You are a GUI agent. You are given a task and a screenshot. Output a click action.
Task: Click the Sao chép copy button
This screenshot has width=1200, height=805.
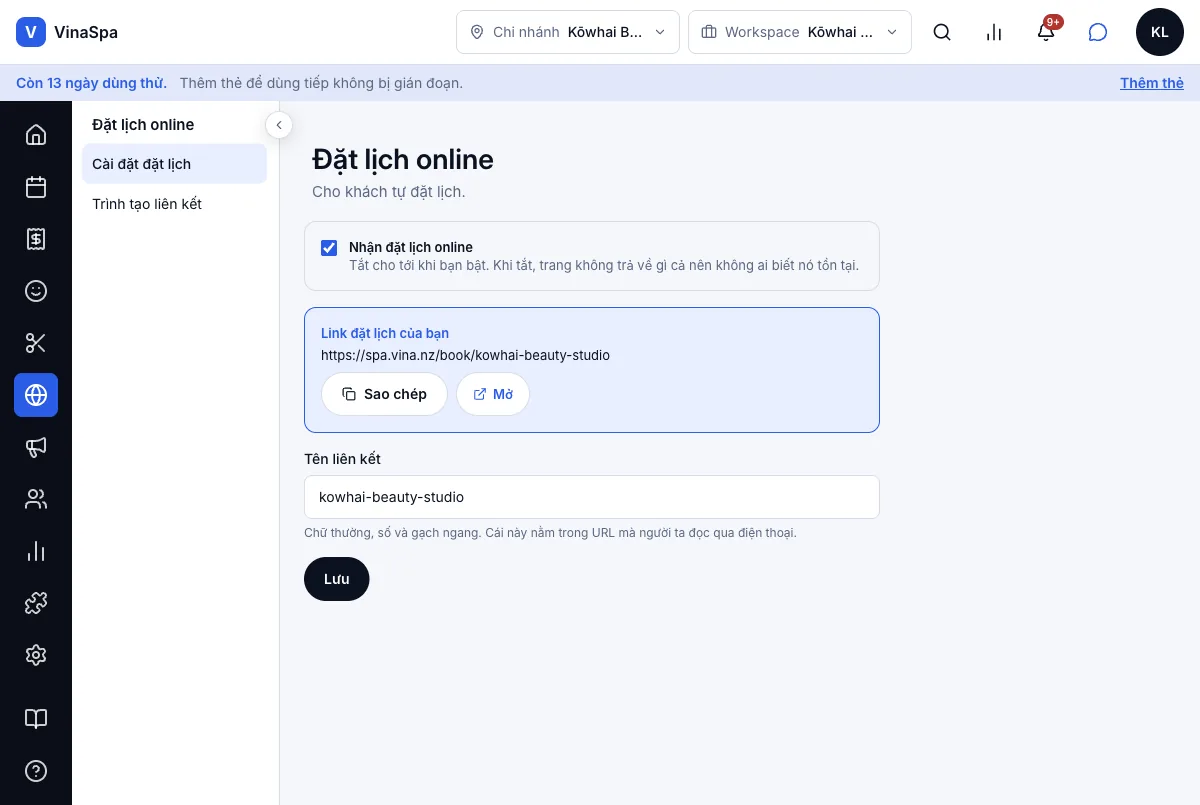(384, 394)
